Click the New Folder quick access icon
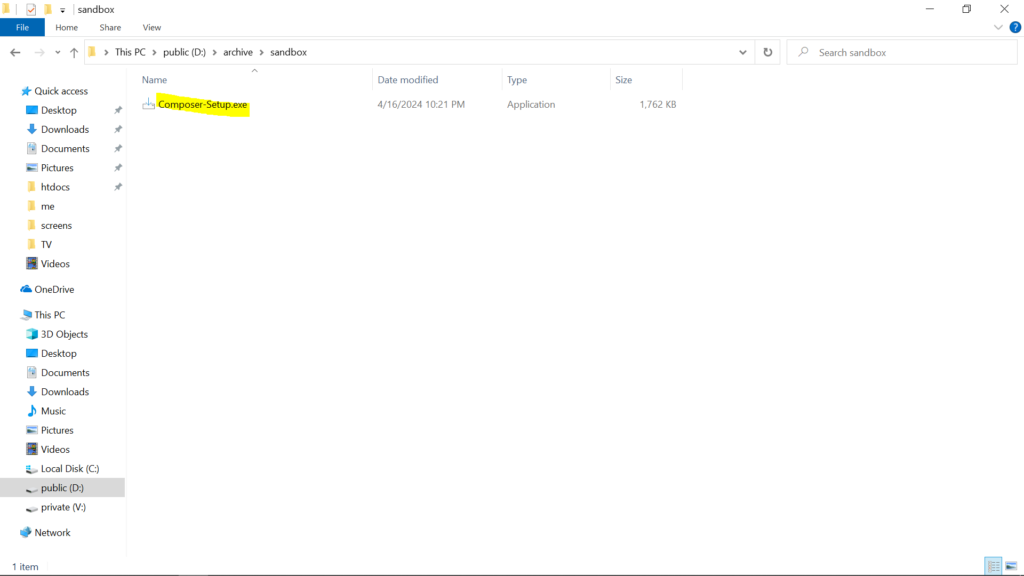Viewport: 1024px width, 576px height. click(48, 9)
